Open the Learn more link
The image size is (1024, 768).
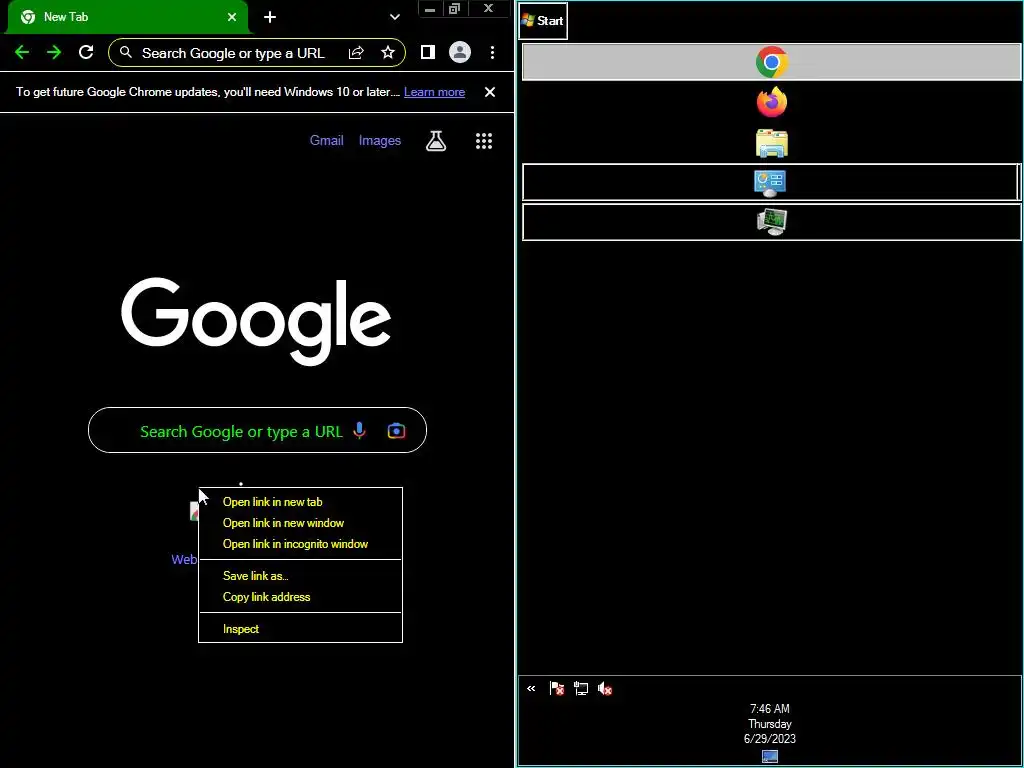(x=434, y=92)
